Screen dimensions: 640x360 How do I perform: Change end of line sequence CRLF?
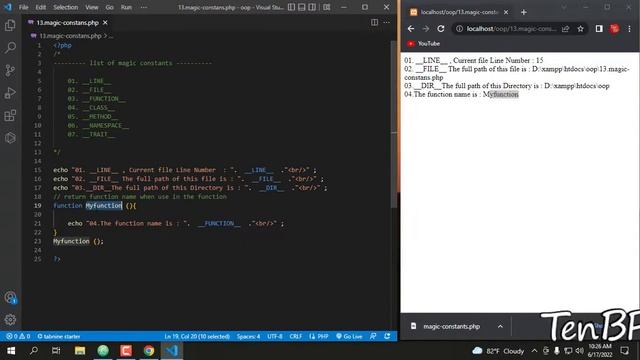click(296, 336)
